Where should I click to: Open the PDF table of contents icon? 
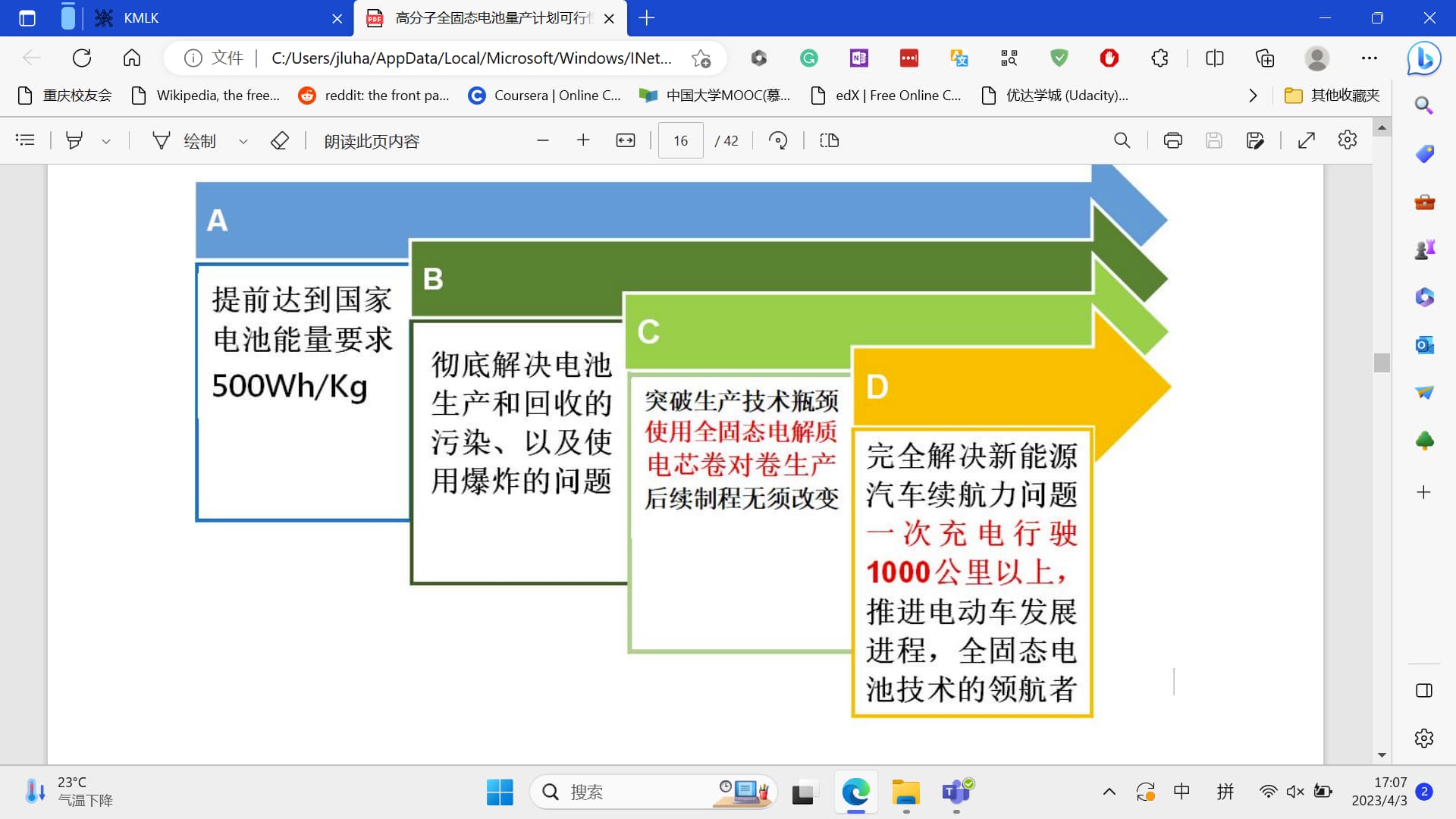coord(25,140)
